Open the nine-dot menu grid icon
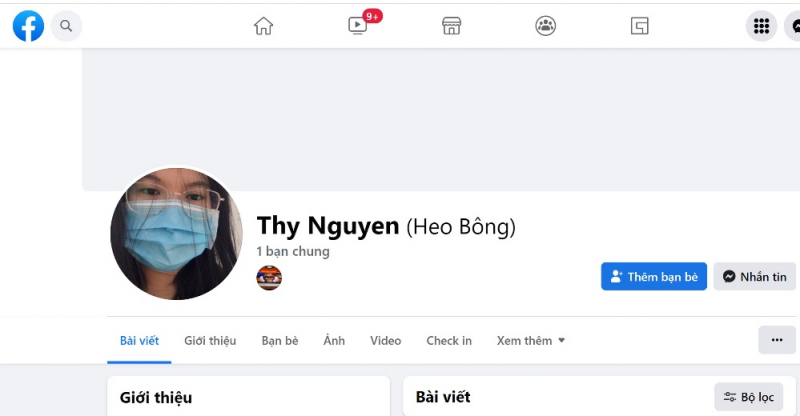800x416 pixels. coord(761,26)
